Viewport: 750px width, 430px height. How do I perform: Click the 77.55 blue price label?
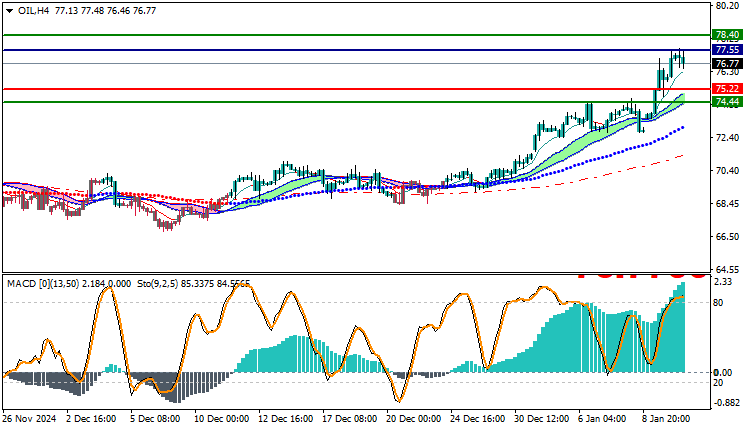728,50
